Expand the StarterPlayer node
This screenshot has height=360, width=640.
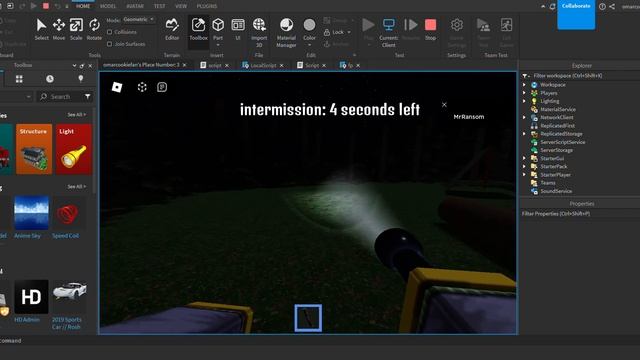point(524,174)
